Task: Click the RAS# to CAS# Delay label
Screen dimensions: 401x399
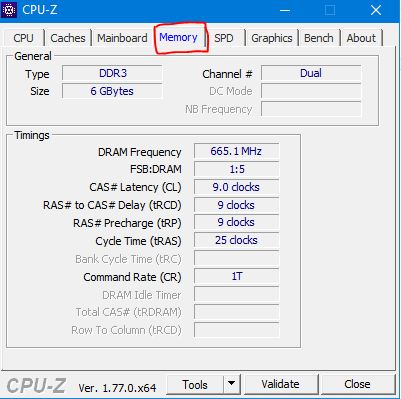Action: [112, 205]
